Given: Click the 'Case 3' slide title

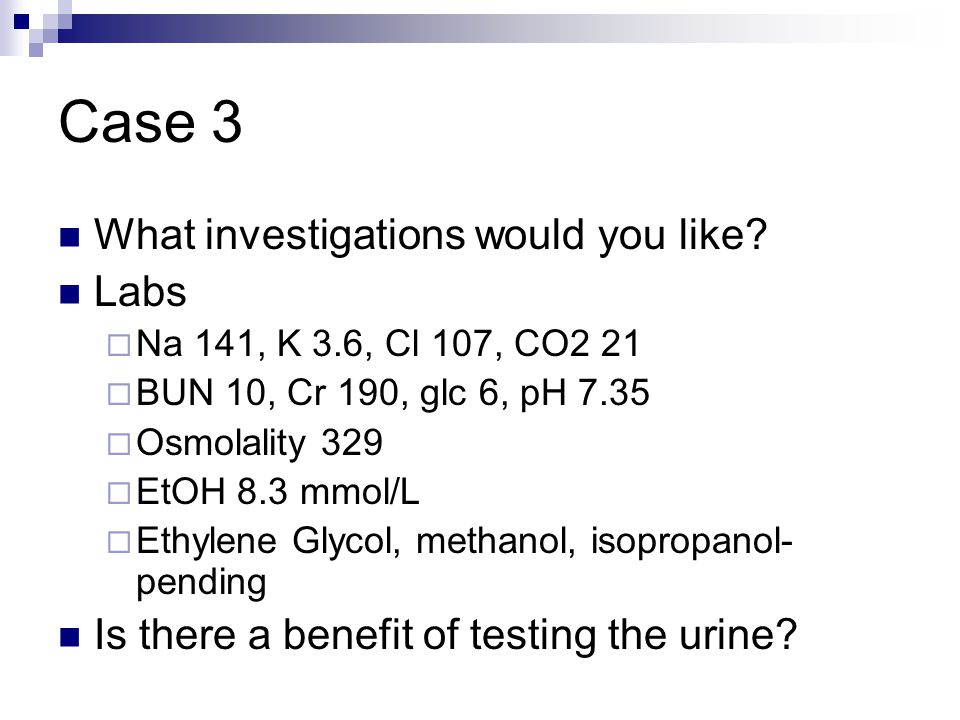Looking at the screenshot, I should [151, 121].
